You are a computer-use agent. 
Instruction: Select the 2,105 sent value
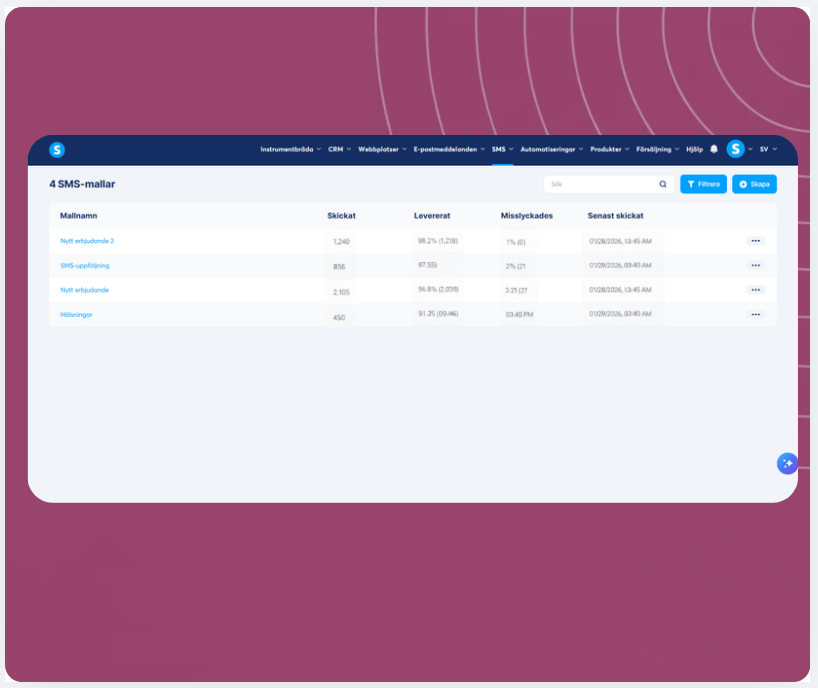pos(341,292)
